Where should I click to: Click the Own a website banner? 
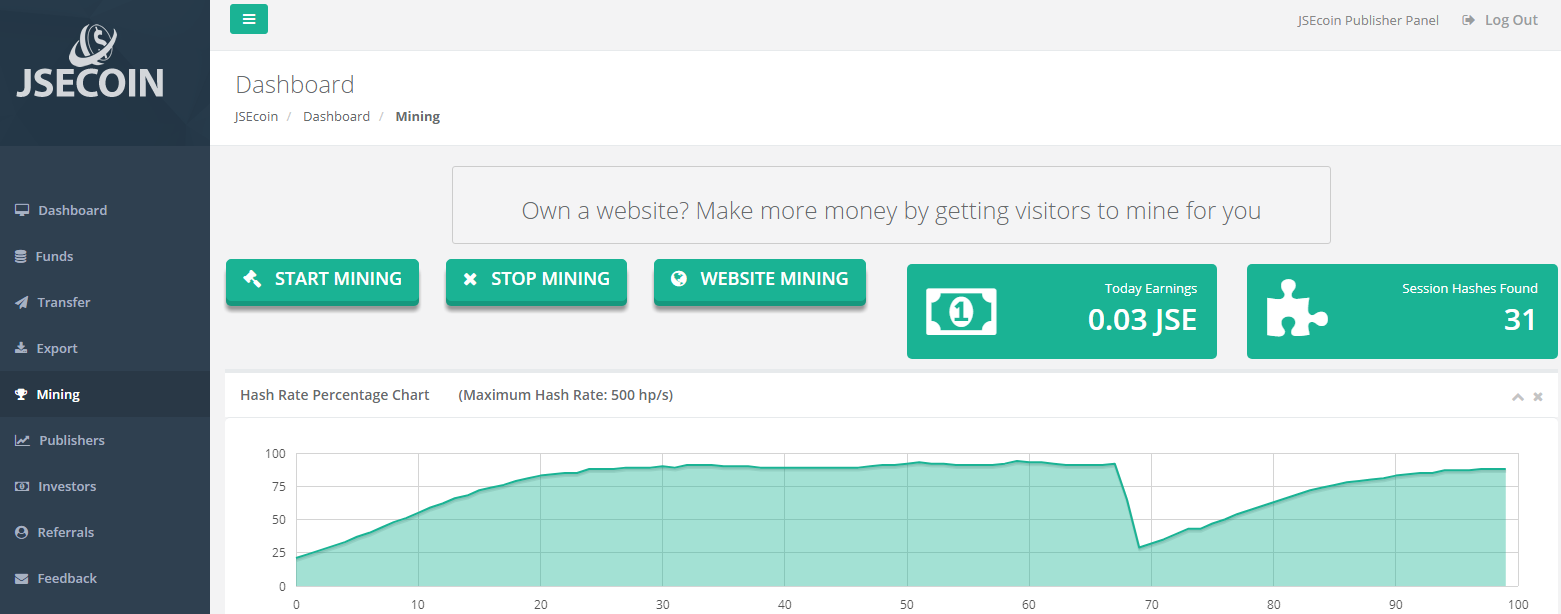point(891,205)
